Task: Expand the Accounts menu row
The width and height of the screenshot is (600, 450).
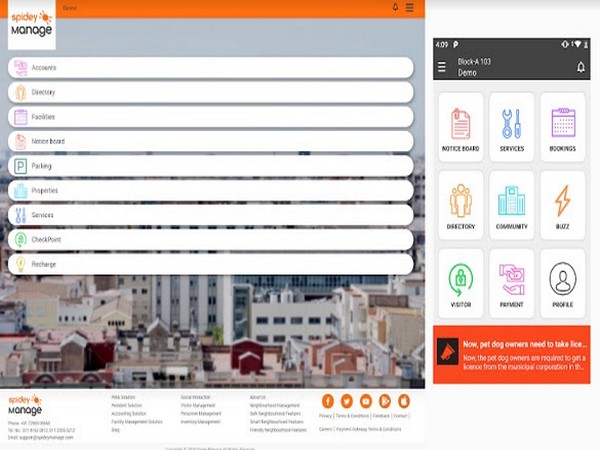Action: tap(210, 68)
